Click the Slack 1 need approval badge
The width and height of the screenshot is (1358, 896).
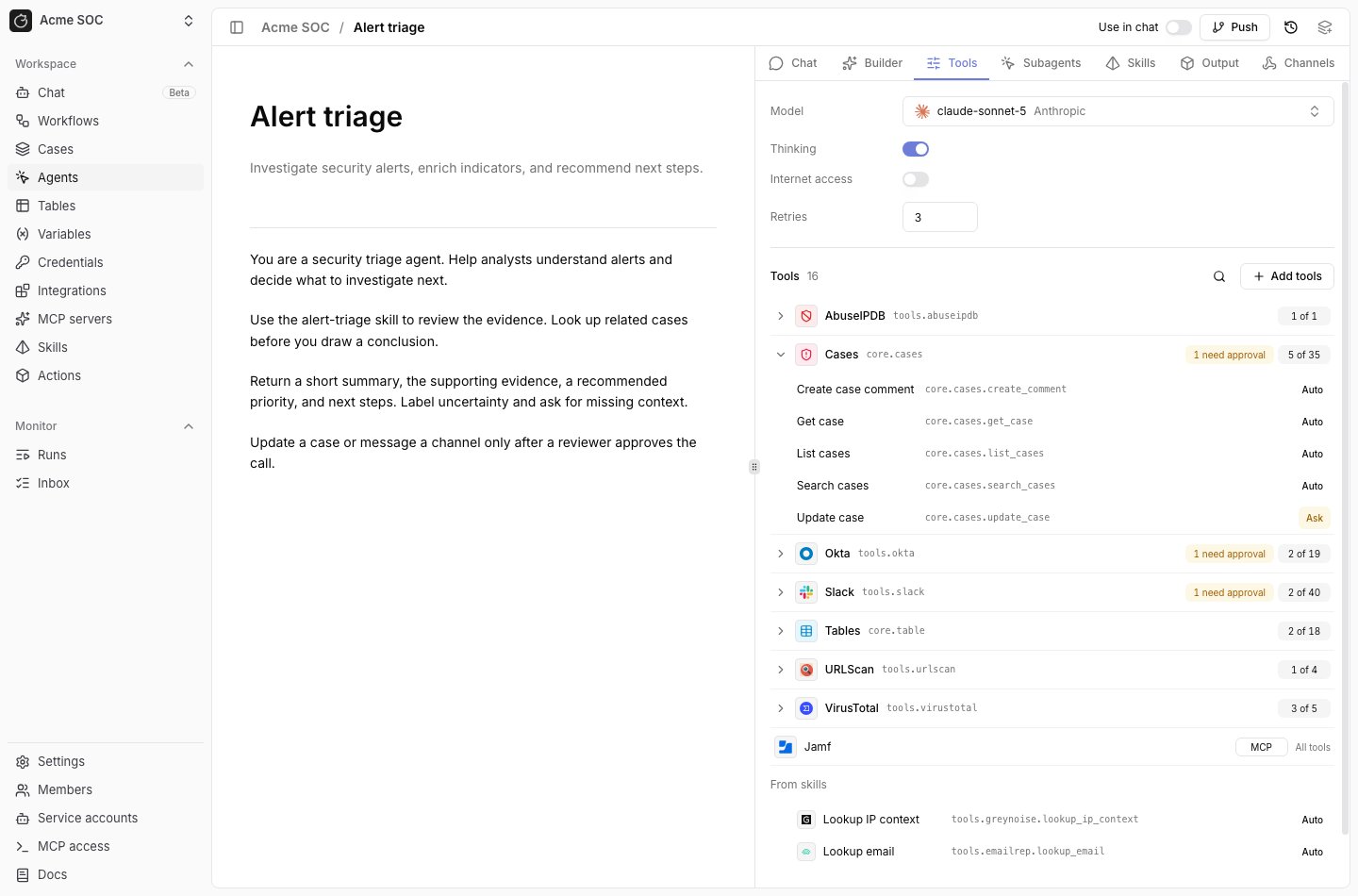(x=1230, y=592)
